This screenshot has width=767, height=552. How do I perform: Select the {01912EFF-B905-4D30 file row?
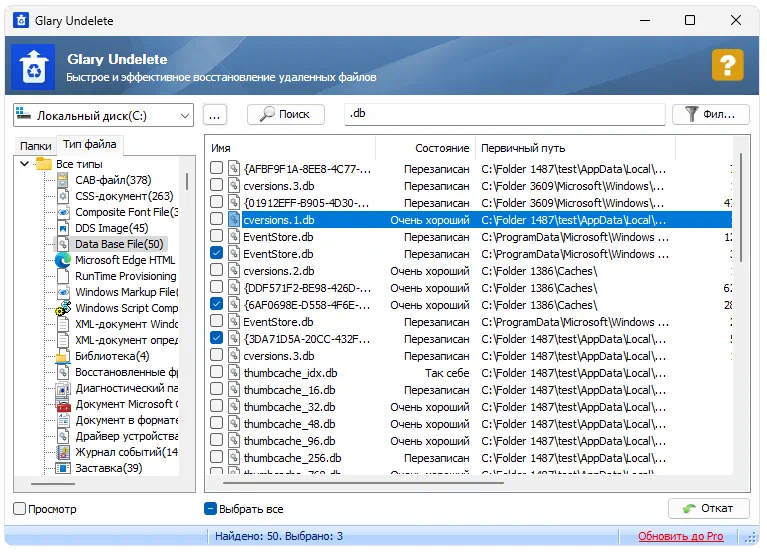coord(470,203)
